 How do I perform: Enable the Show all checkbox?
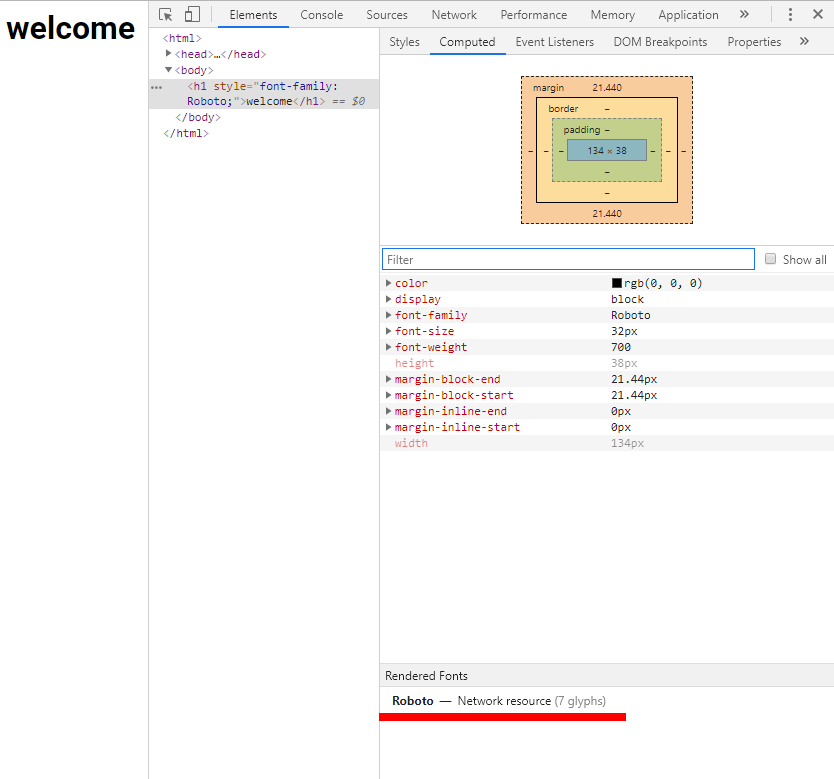[770, 258]
